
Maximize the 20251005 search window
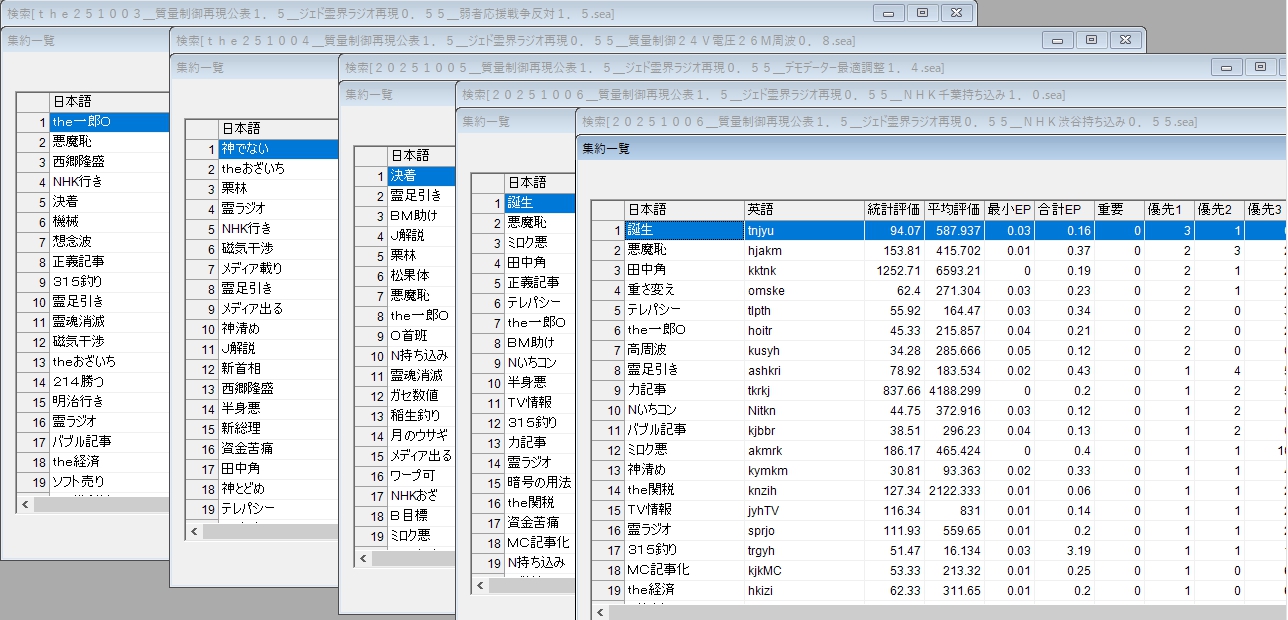point(1260,67)
